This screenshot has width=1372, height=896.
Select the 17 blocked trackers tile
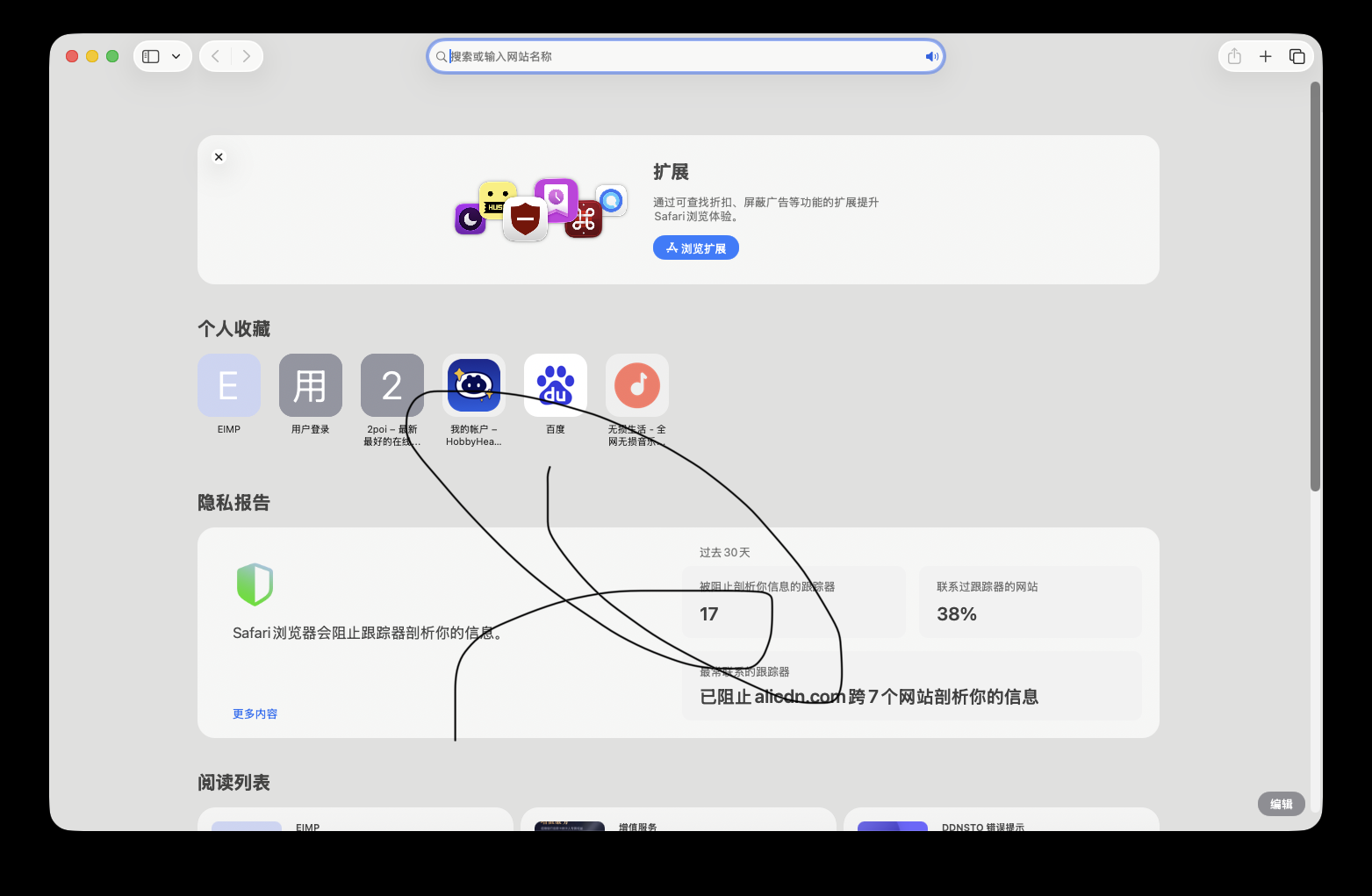click(x=794, y=602)
